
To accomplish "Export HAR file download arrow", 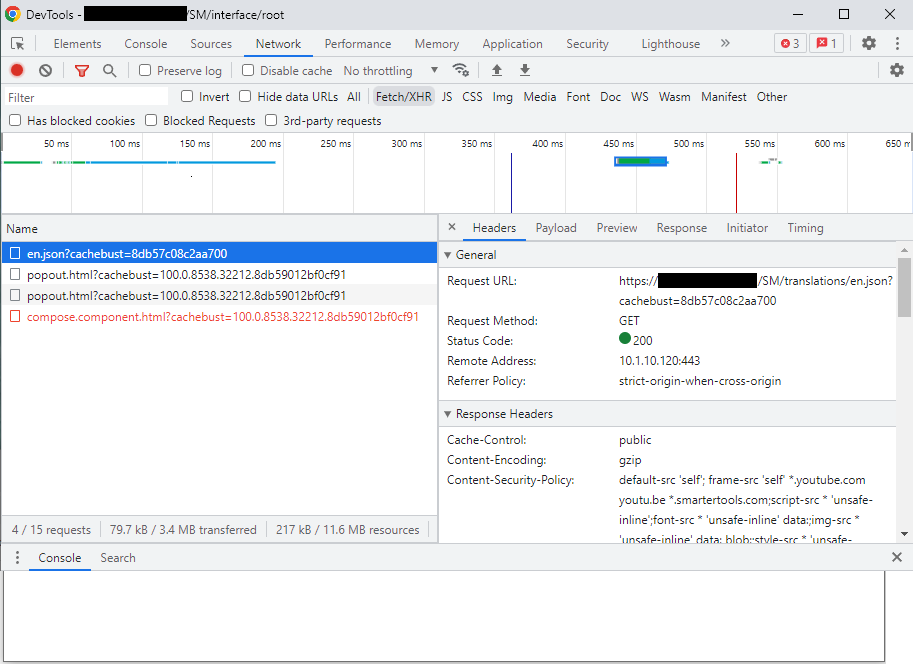I will tap(525, 70).
